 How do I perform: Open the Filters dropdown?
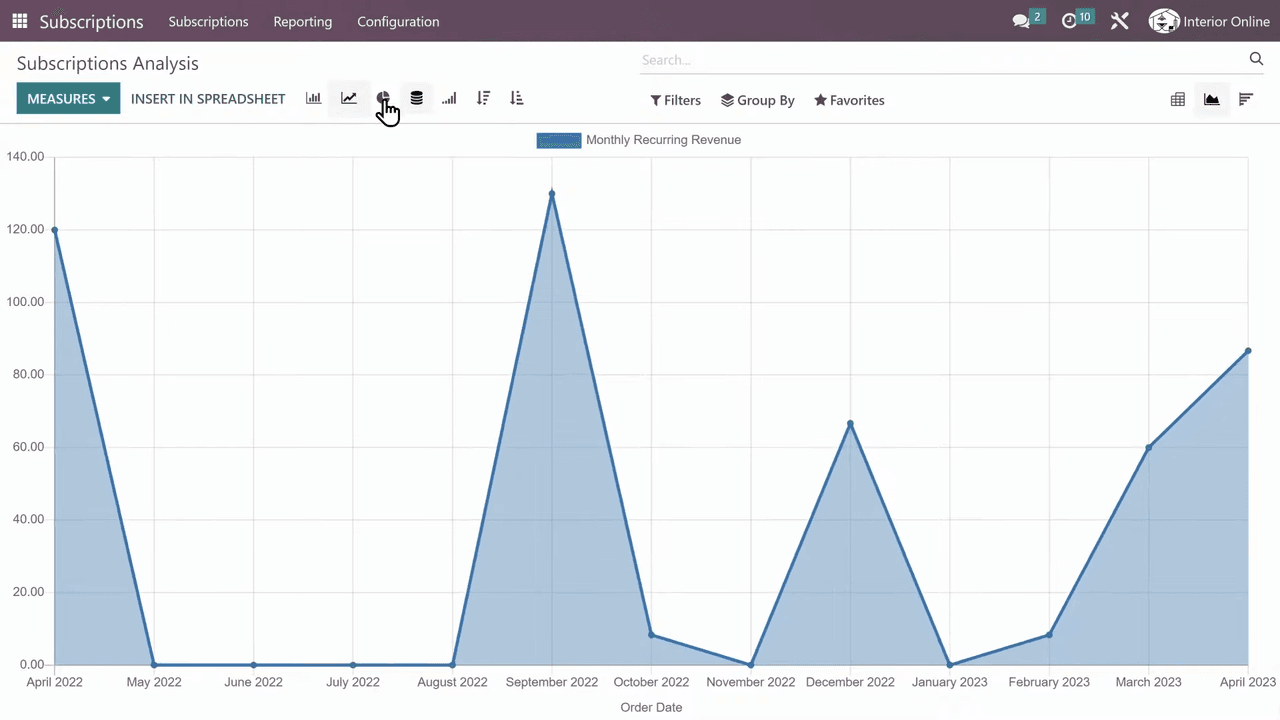point(675,100)
